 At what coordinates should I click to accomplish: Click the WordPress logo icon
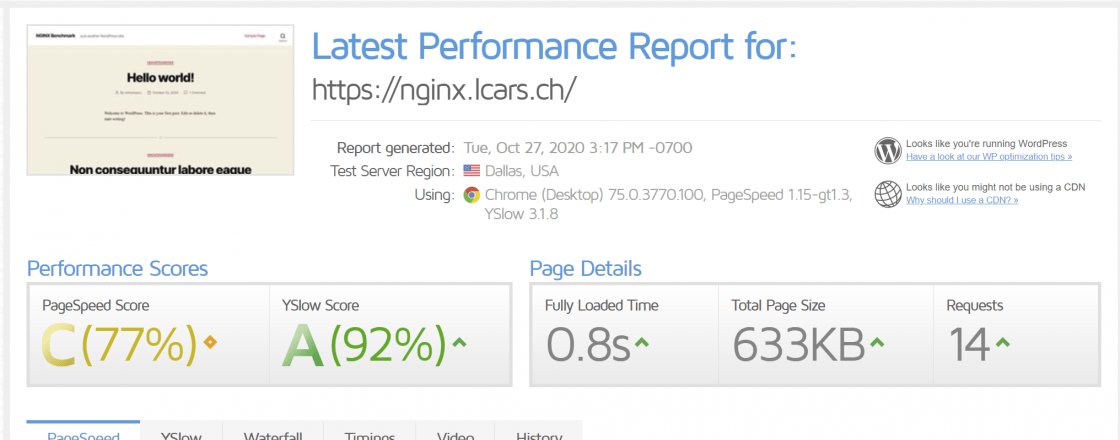tap(888, 150)
